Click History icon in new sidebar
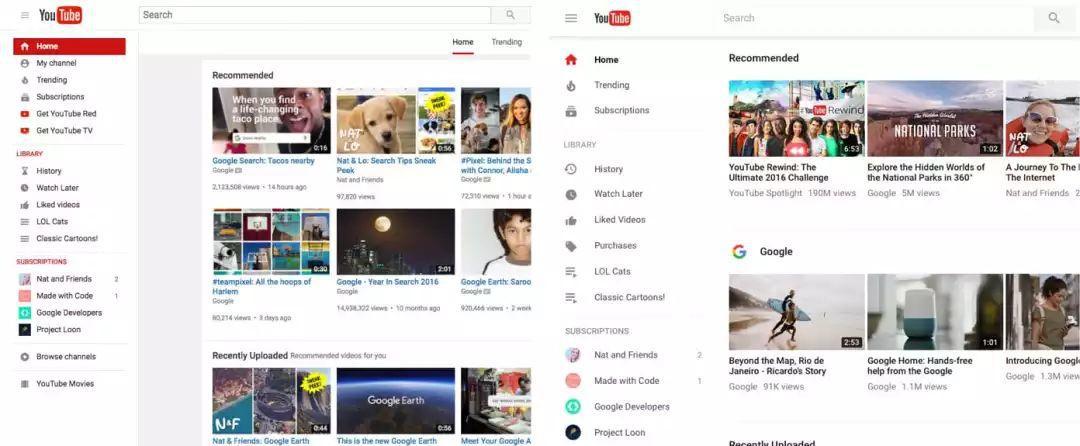The height and width of the screenshot is (446, 1080). point(571,169)
